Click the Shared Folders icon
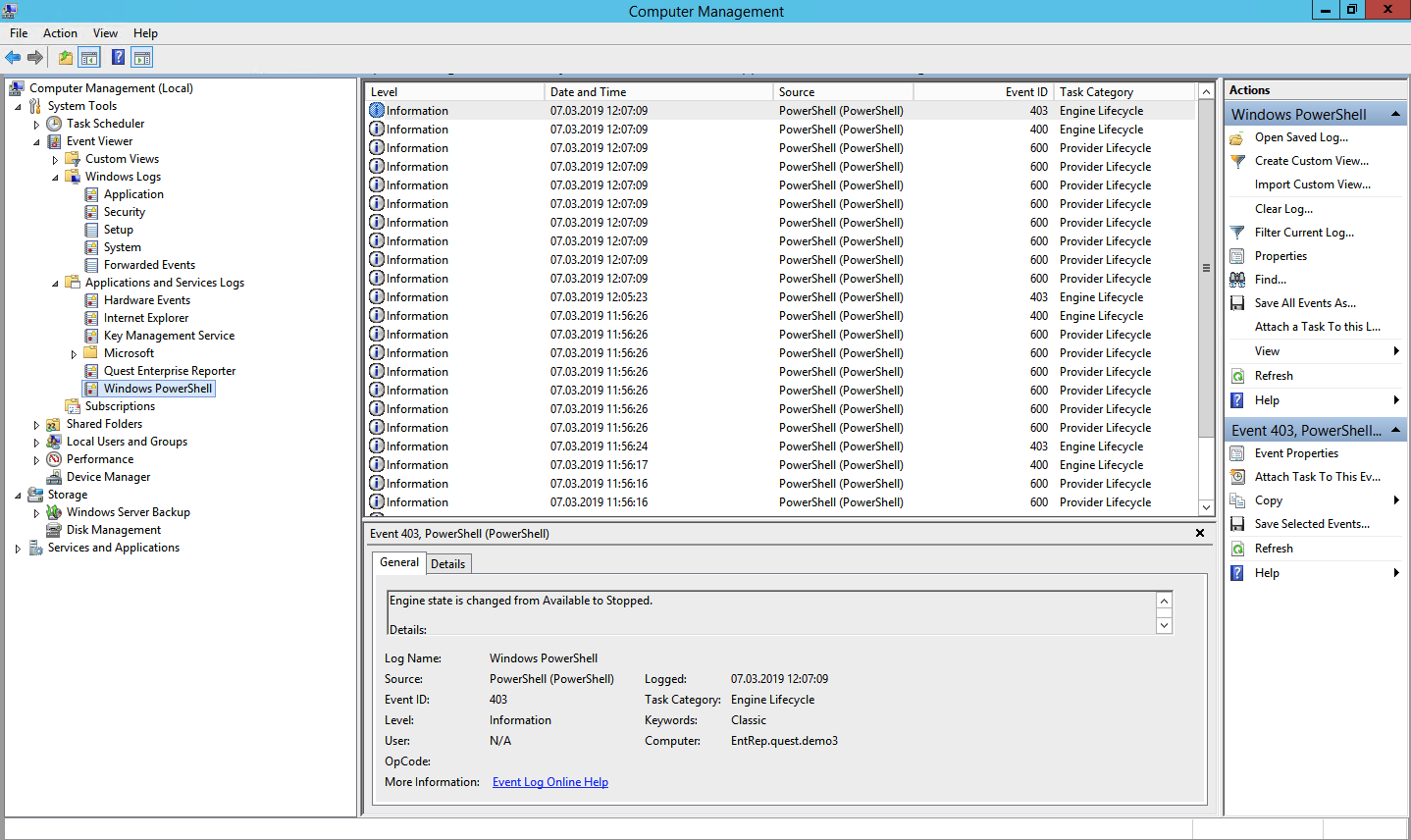This screenshot has width=1411, height=840. coord(54,424)
